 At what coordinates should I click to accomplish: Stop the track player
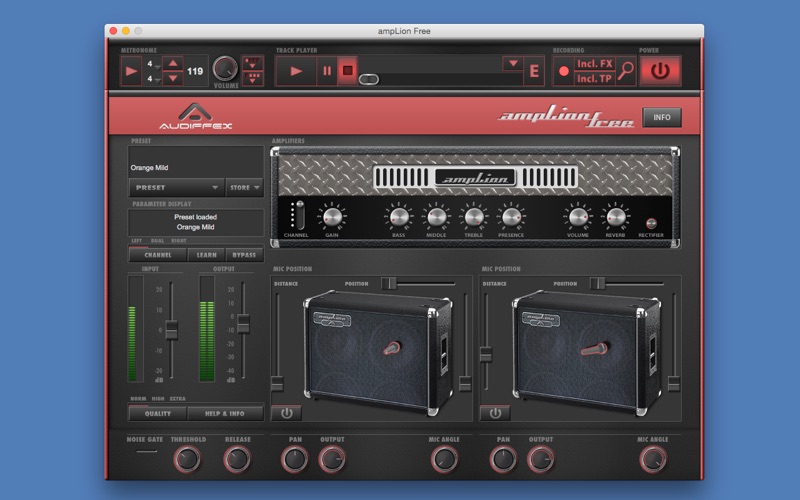point(347,70)
